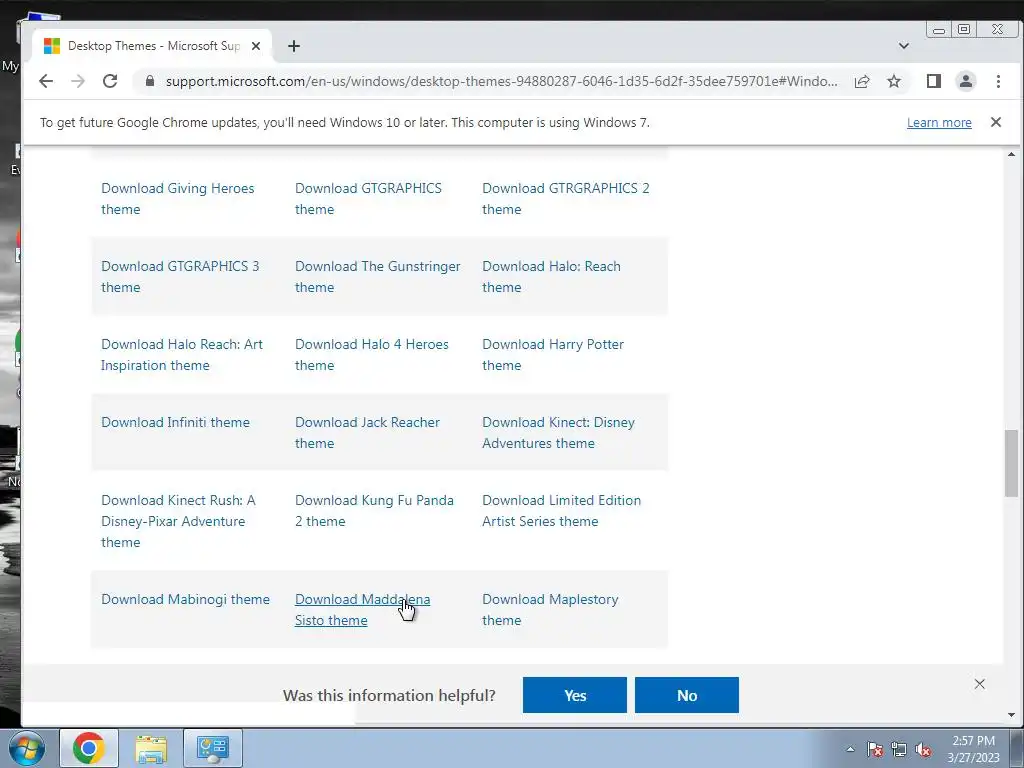Image resolution: width=1024 pixels, height=768 pixels.
Task: Download Halo Reach: Art Inspiration theme
Action: pyautogui.click(x=182, y=355)
